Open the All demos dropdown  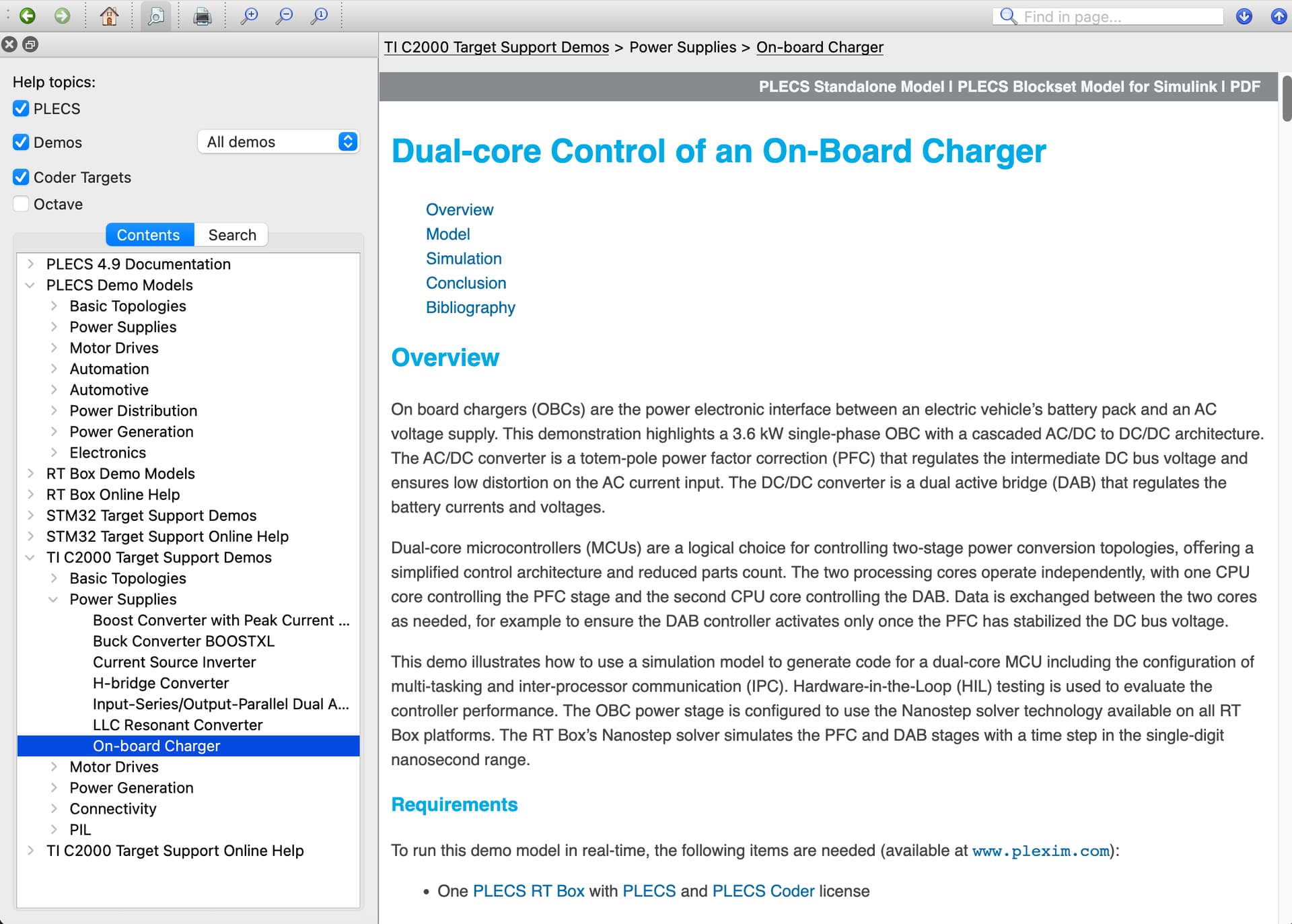point(279,142)
